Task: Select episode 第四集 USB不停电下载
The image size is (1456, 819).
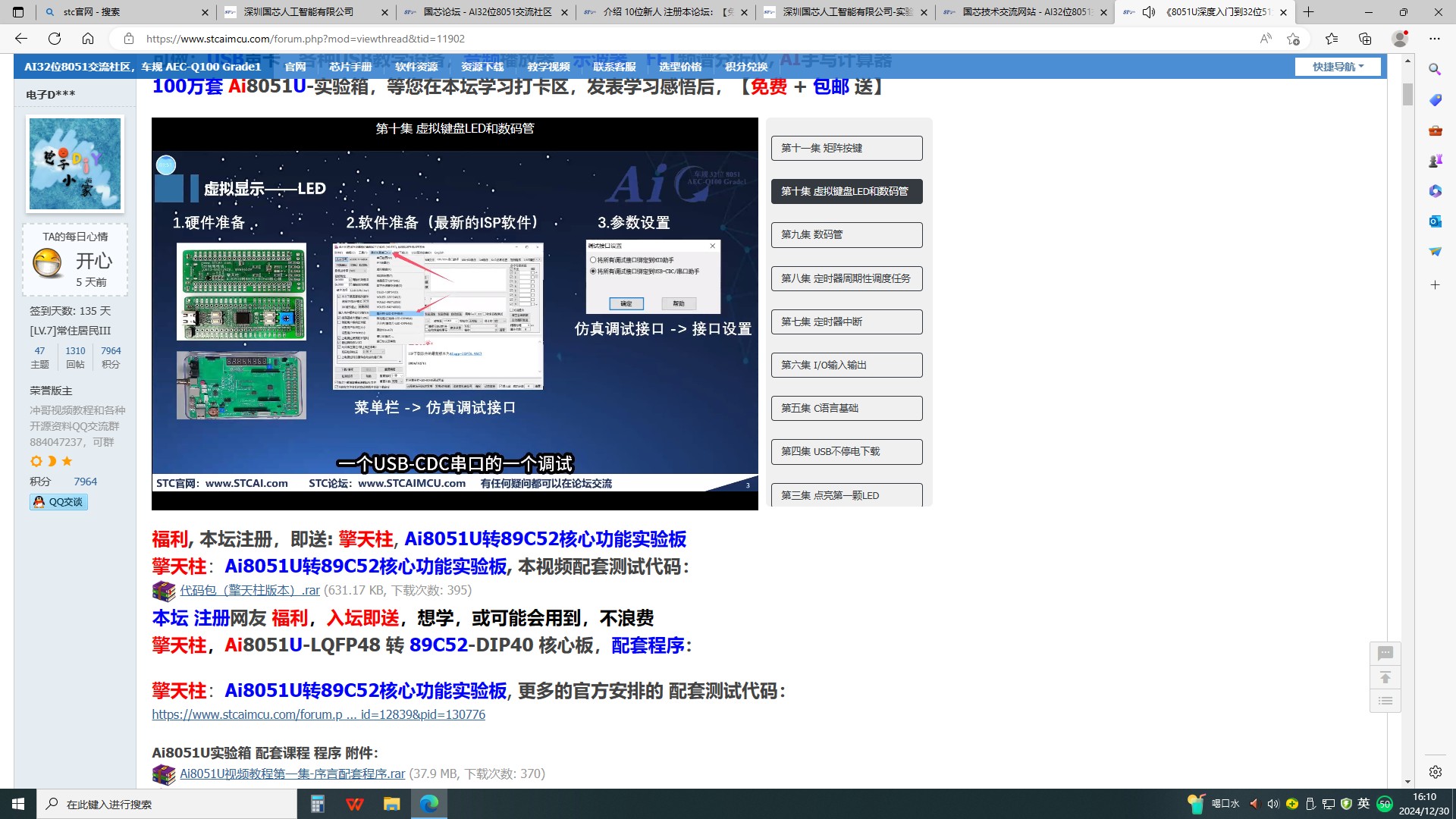Action: click(847, 452)
